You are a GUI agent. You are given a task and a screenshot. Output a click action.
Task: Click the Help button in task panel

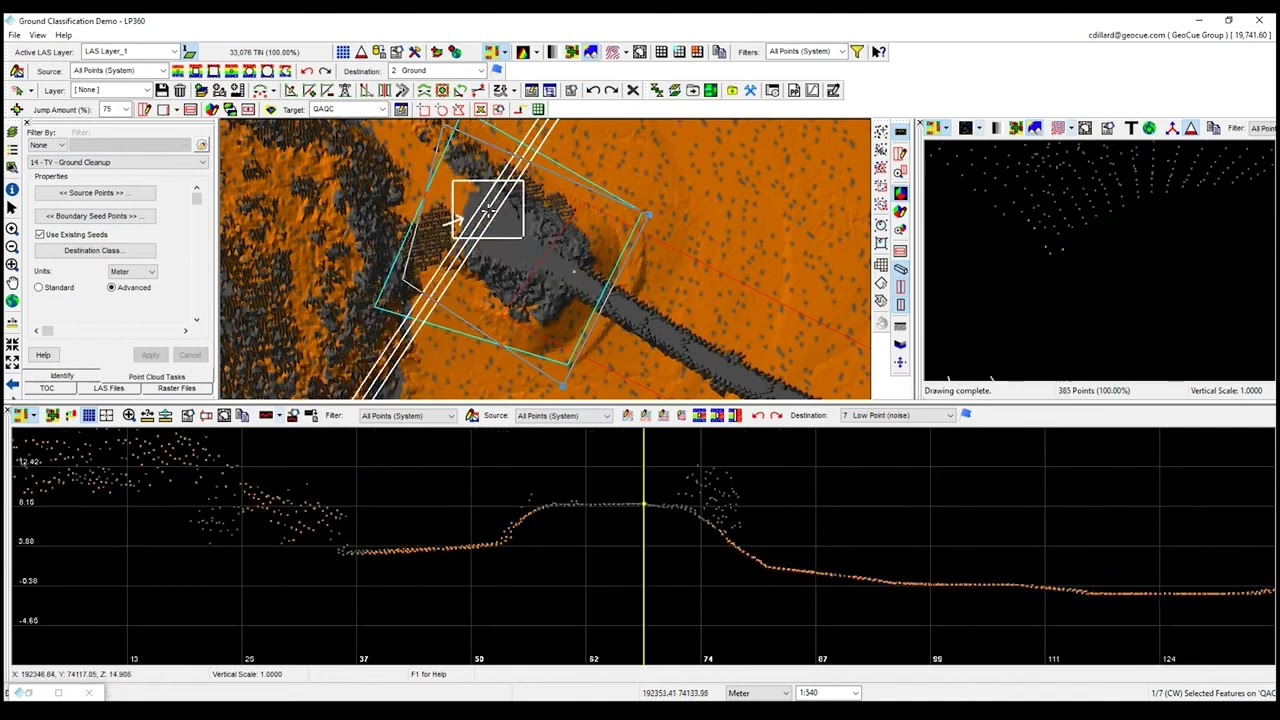pyautogui.click(x=43, y=355)
